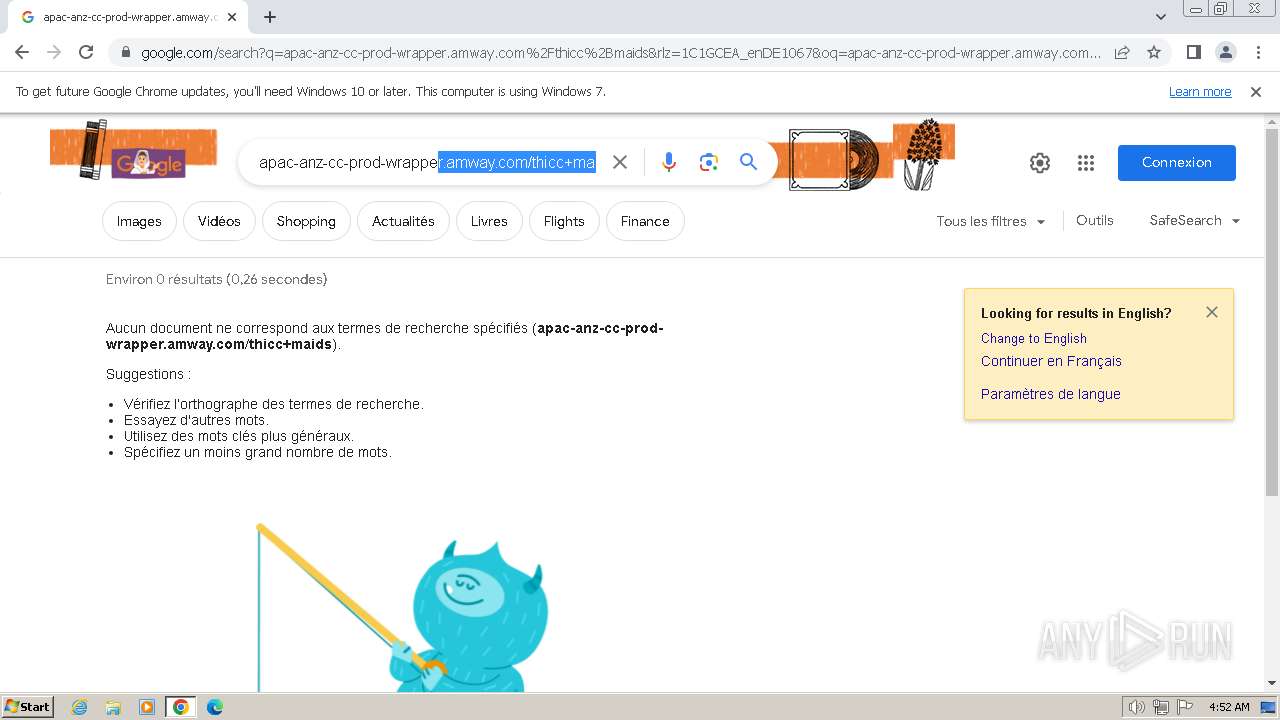Screen dimensions: 1280x720
Task: Open volume control in system tray
Action: (1136, 707)
